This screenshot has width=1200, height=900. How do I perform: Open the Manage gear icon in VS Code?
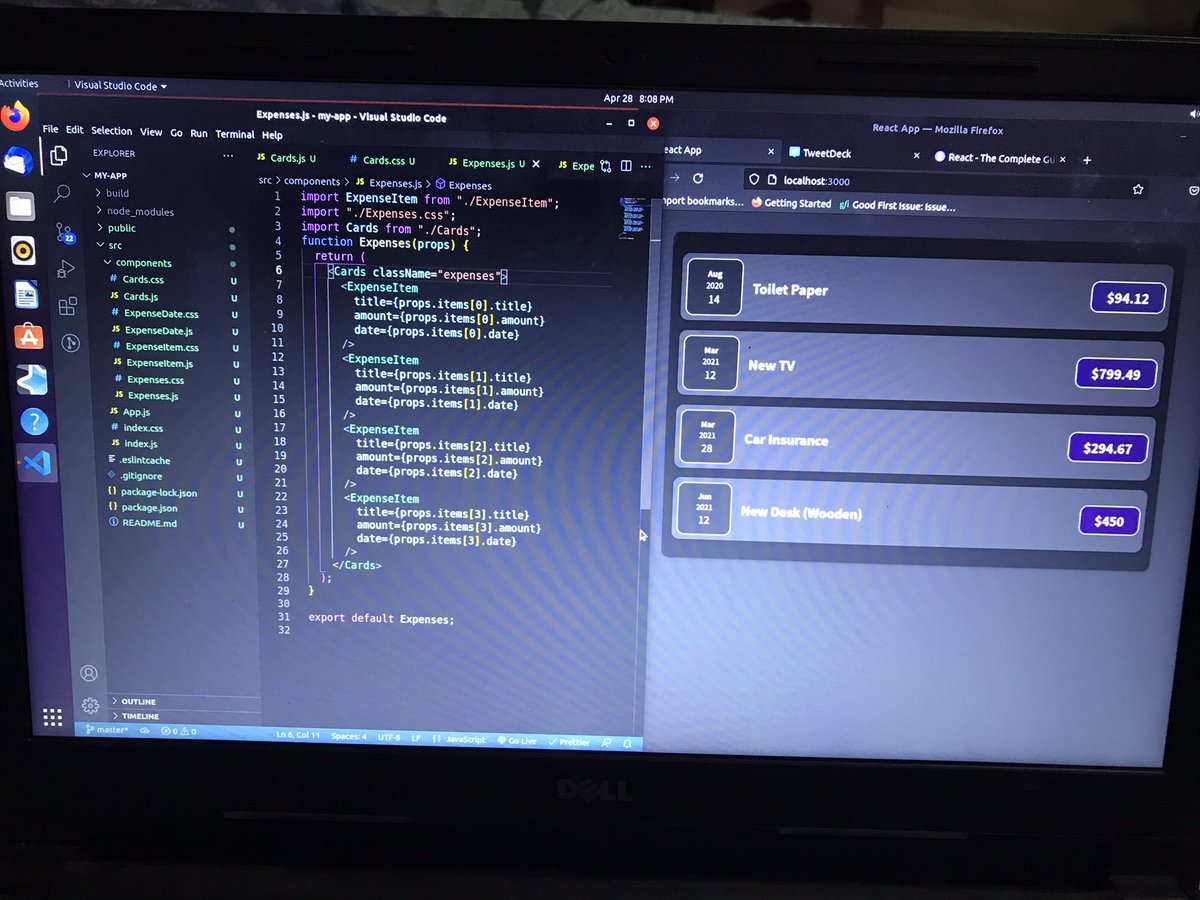point(90,705)
